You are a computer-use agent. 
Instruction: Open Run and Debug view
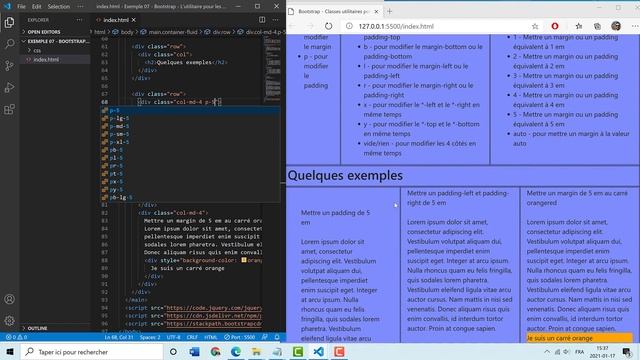pyautogui.click(x=9, y=87)
